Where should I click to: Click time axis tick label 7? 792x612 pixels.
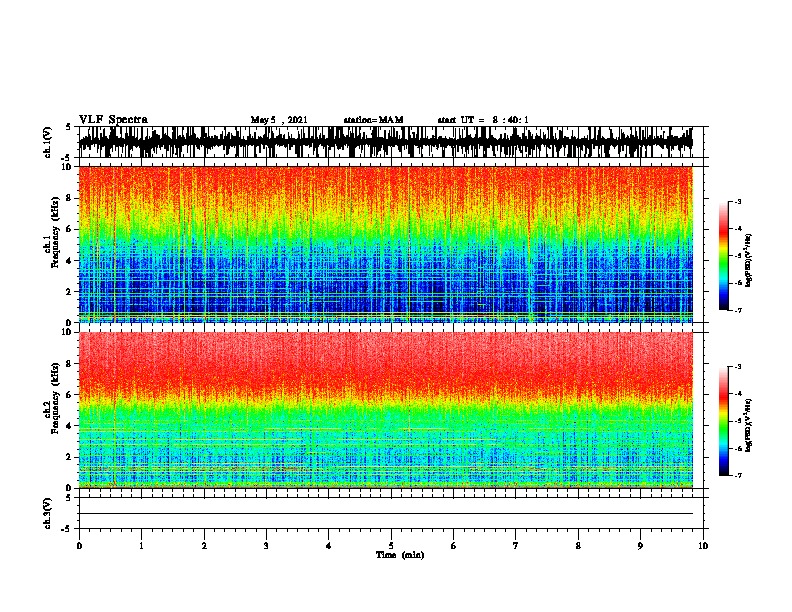(x=516, y=546)
